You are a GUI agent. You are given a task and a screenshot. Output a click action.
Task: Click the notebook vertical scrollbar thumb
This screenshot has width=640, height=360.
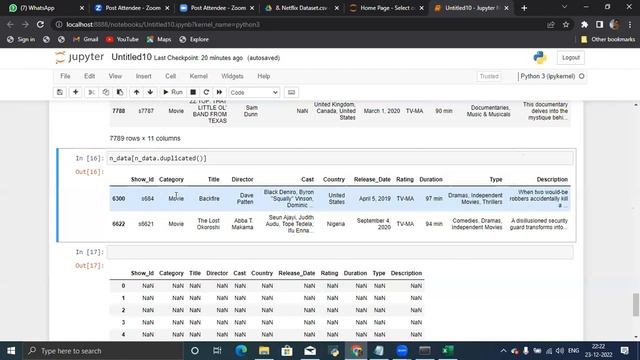[x=636, y=304]
